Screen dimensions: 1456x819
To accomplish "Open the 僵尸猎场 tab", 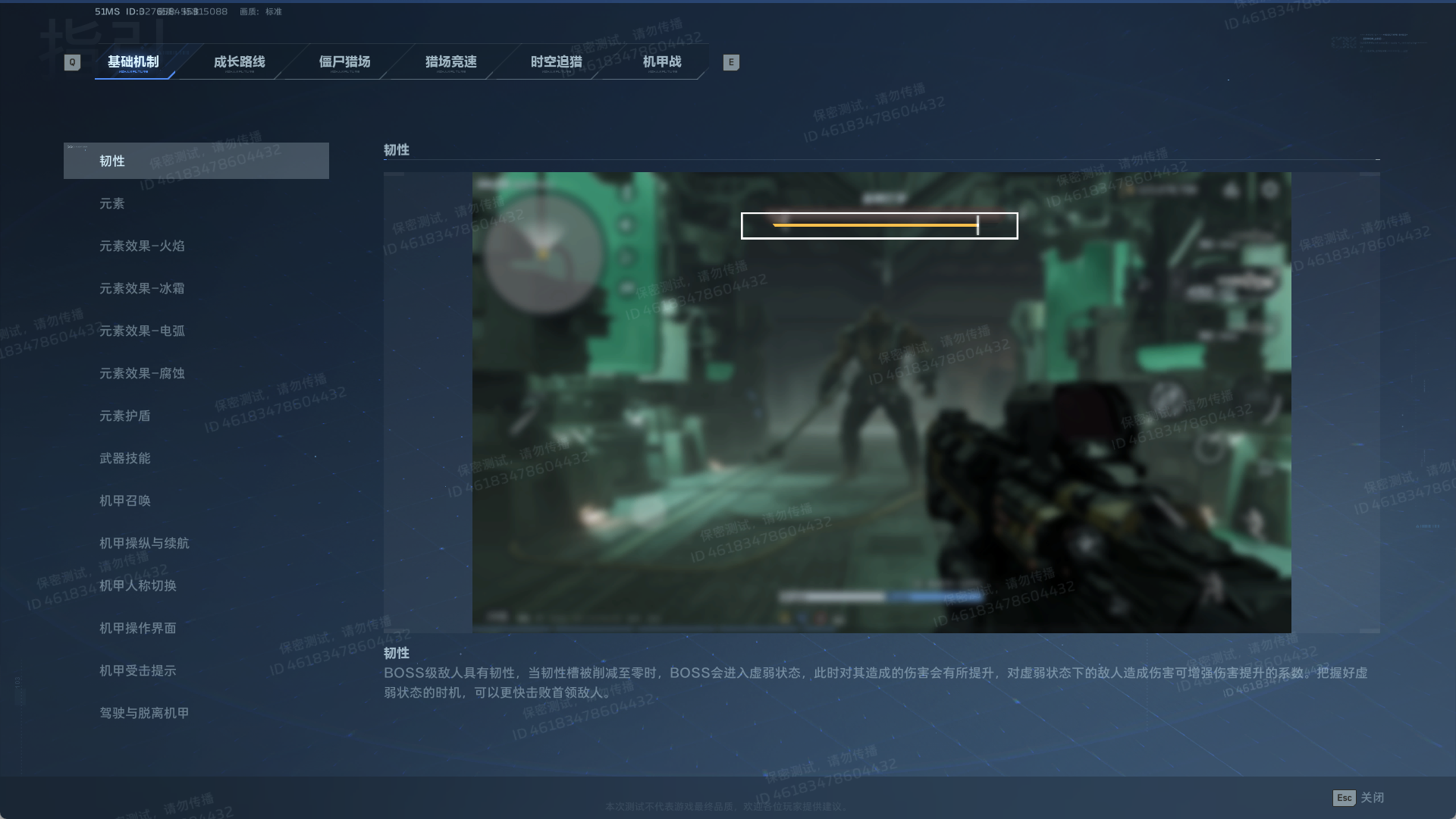I will pos(344,62).
